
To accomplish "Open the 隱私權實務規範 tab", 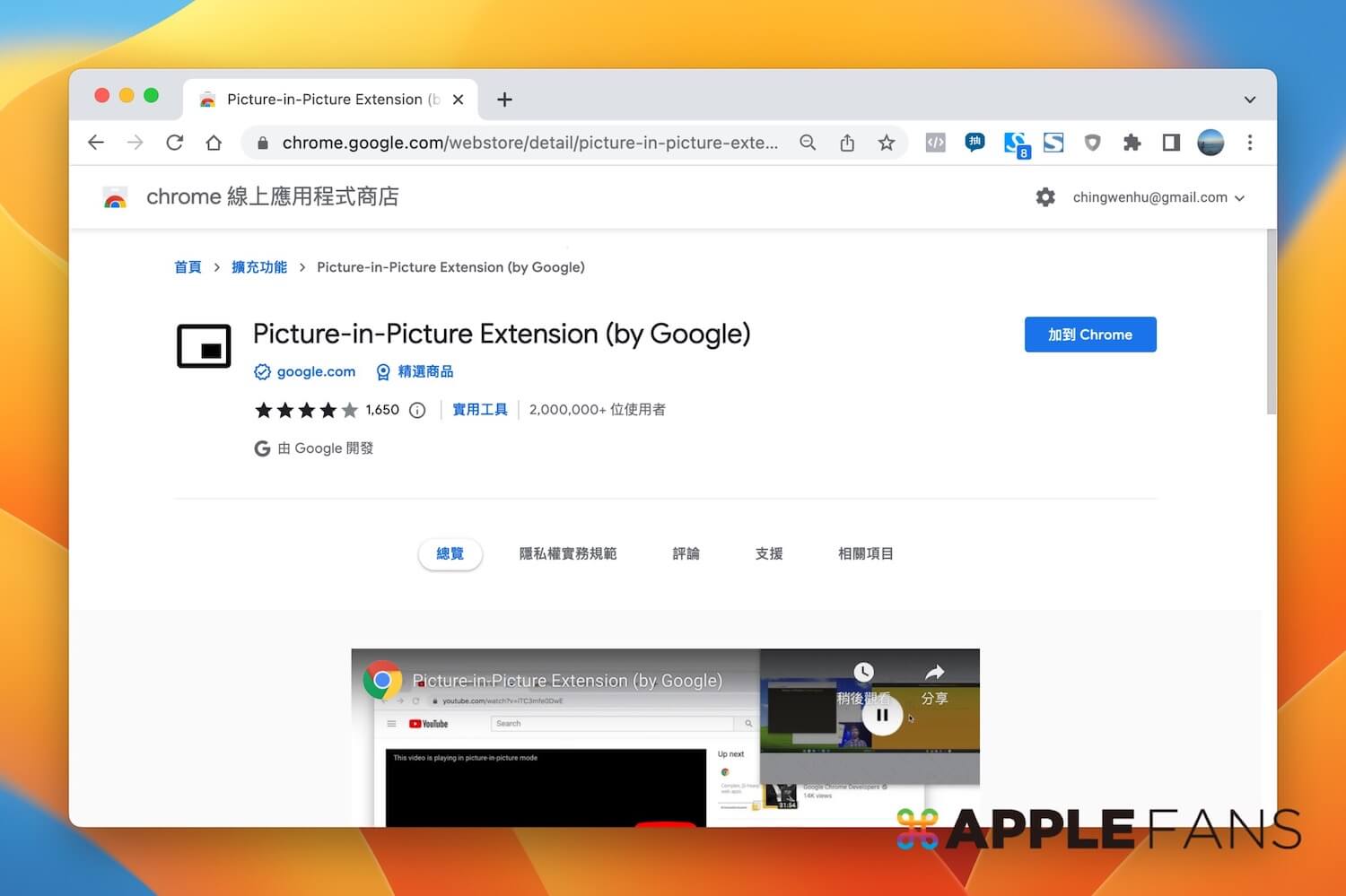I will click(567, 553).
